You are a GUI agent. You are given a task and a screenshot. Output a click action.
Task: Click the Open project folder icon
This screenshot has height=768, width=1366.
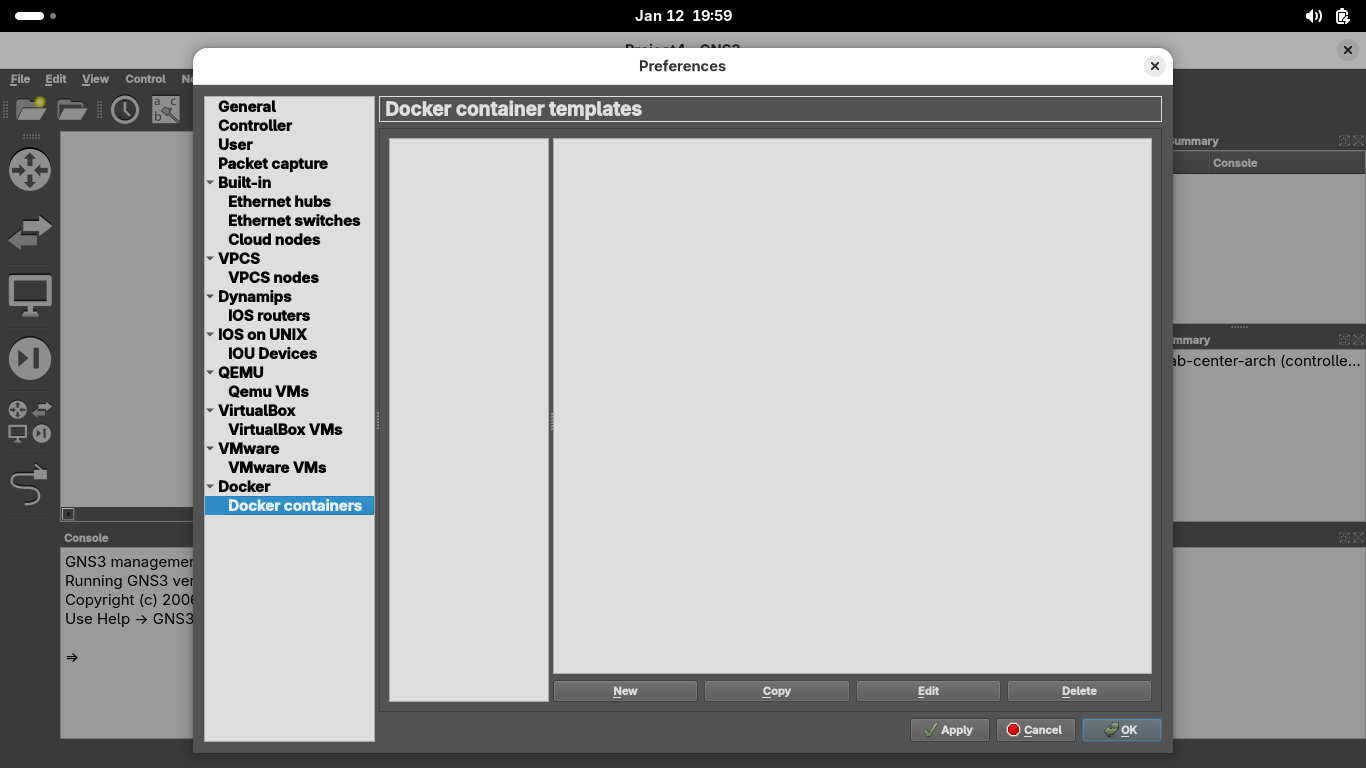pyautogui.click(x=72, y=109)
